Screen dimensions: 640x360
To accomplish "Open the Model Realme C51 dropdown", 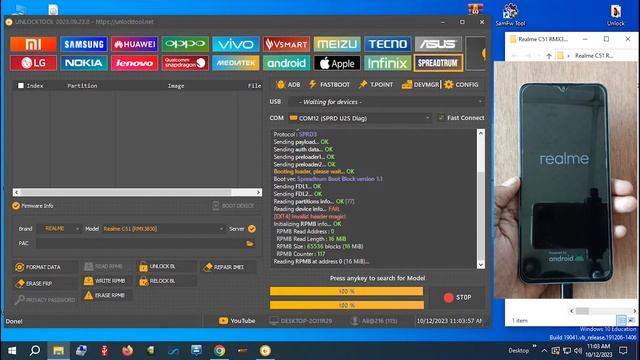I will (x=163, y=229).
